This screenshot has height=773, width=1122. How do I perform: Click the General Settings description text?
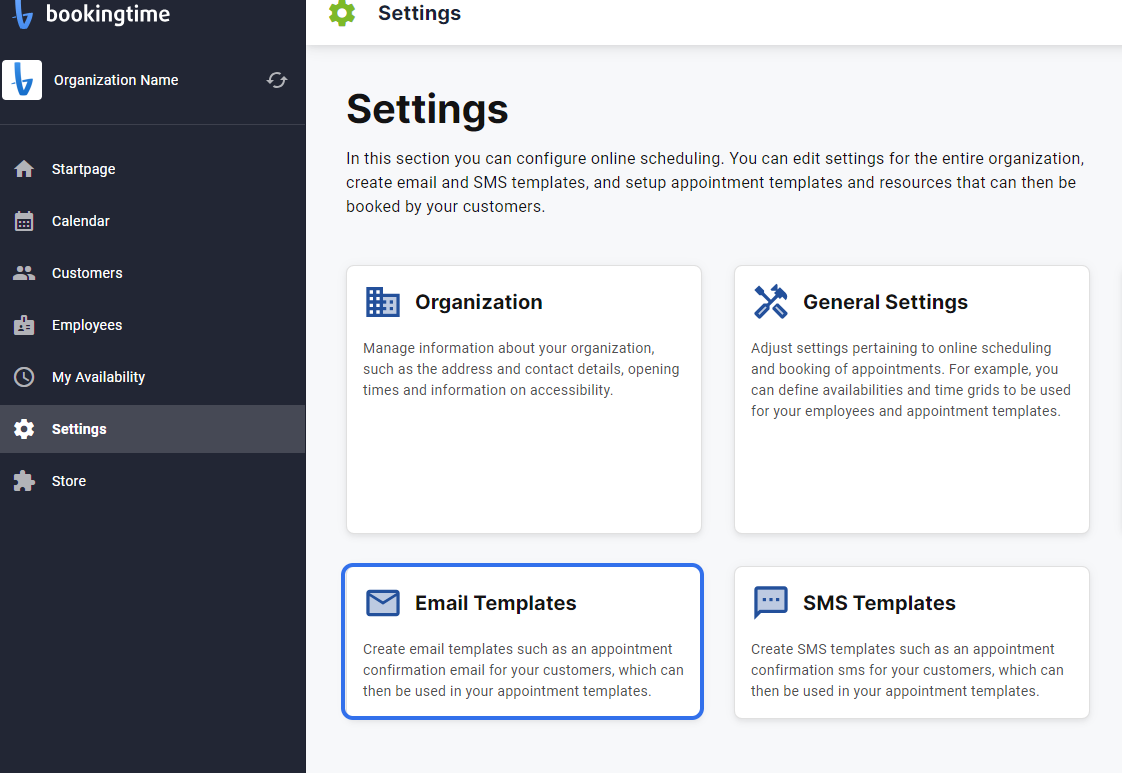910,379
